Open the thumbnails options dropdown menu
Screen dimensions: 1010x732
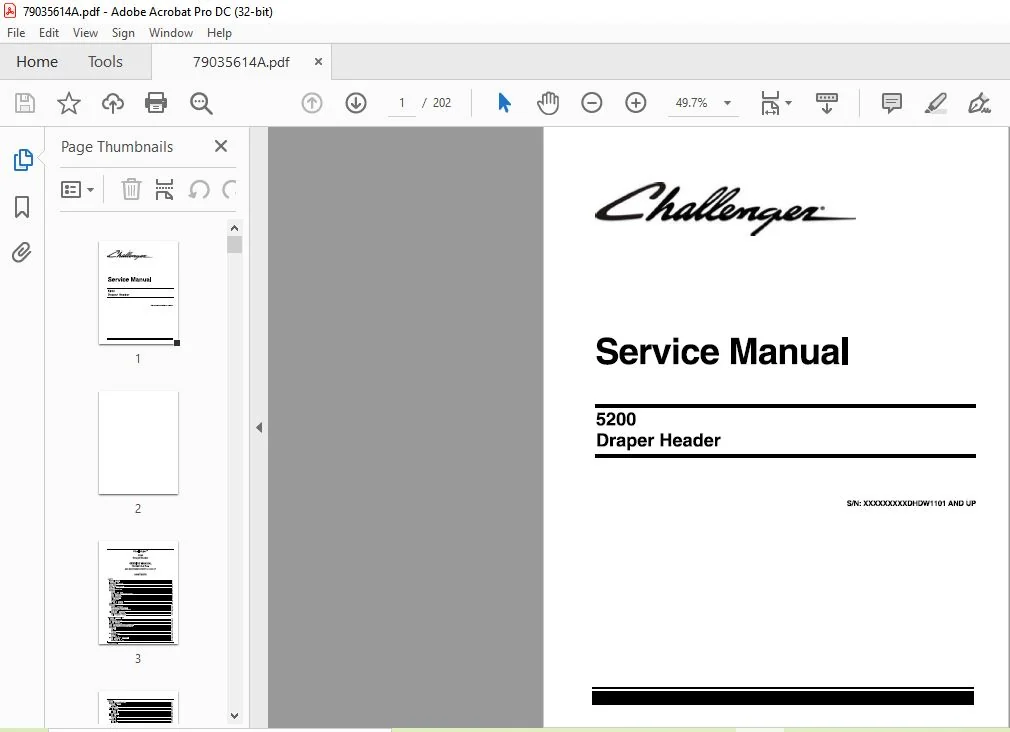(x=77, y=189)
